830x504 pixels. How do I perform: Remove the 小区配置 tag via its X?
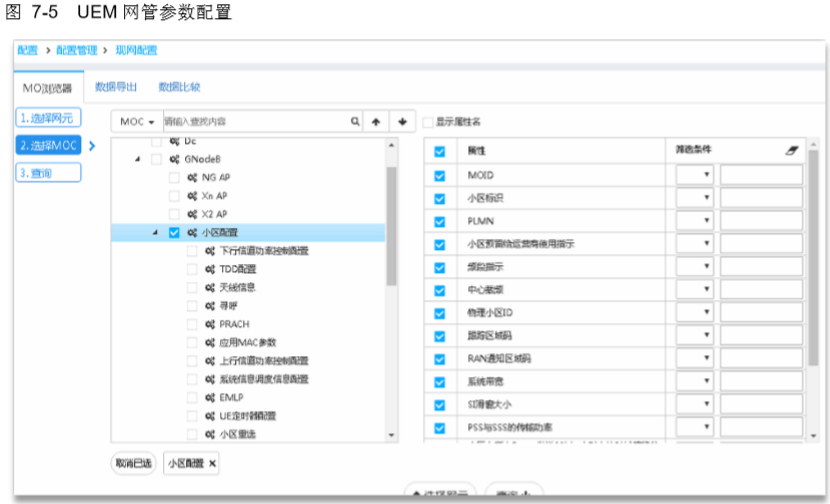click(x=212, y=464)
